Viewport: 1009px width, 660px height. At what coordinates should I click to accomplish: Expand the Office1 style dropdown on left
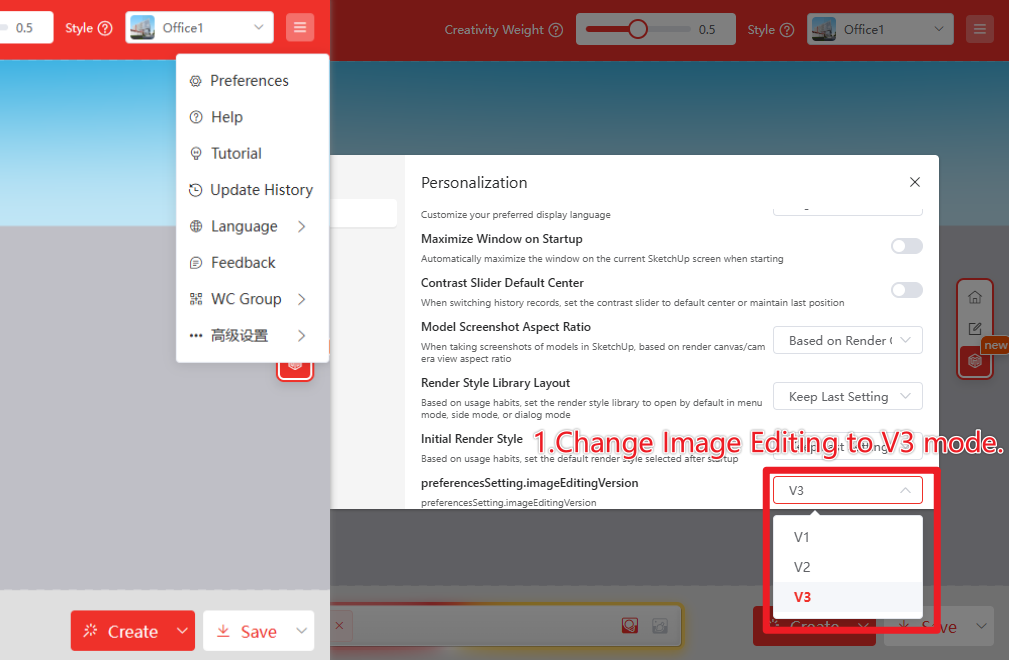pyautogui.click(x=199, y=28)
